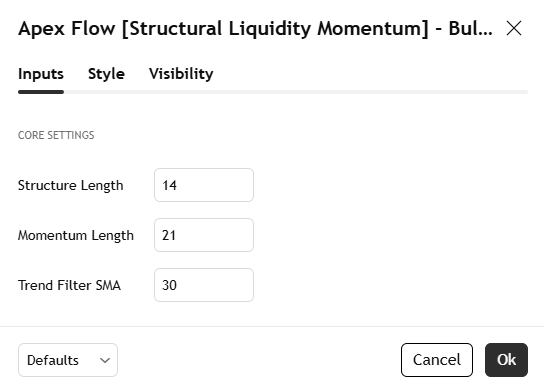Click the Apex Flow dialog title text
Screen dimensions: 544x392
(x=255, y=28)
